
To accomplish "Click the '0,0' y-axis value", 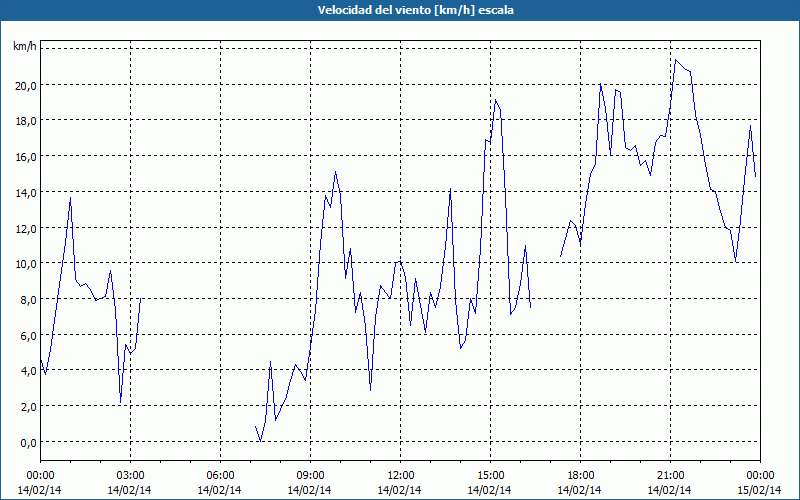I will (30, 443).
